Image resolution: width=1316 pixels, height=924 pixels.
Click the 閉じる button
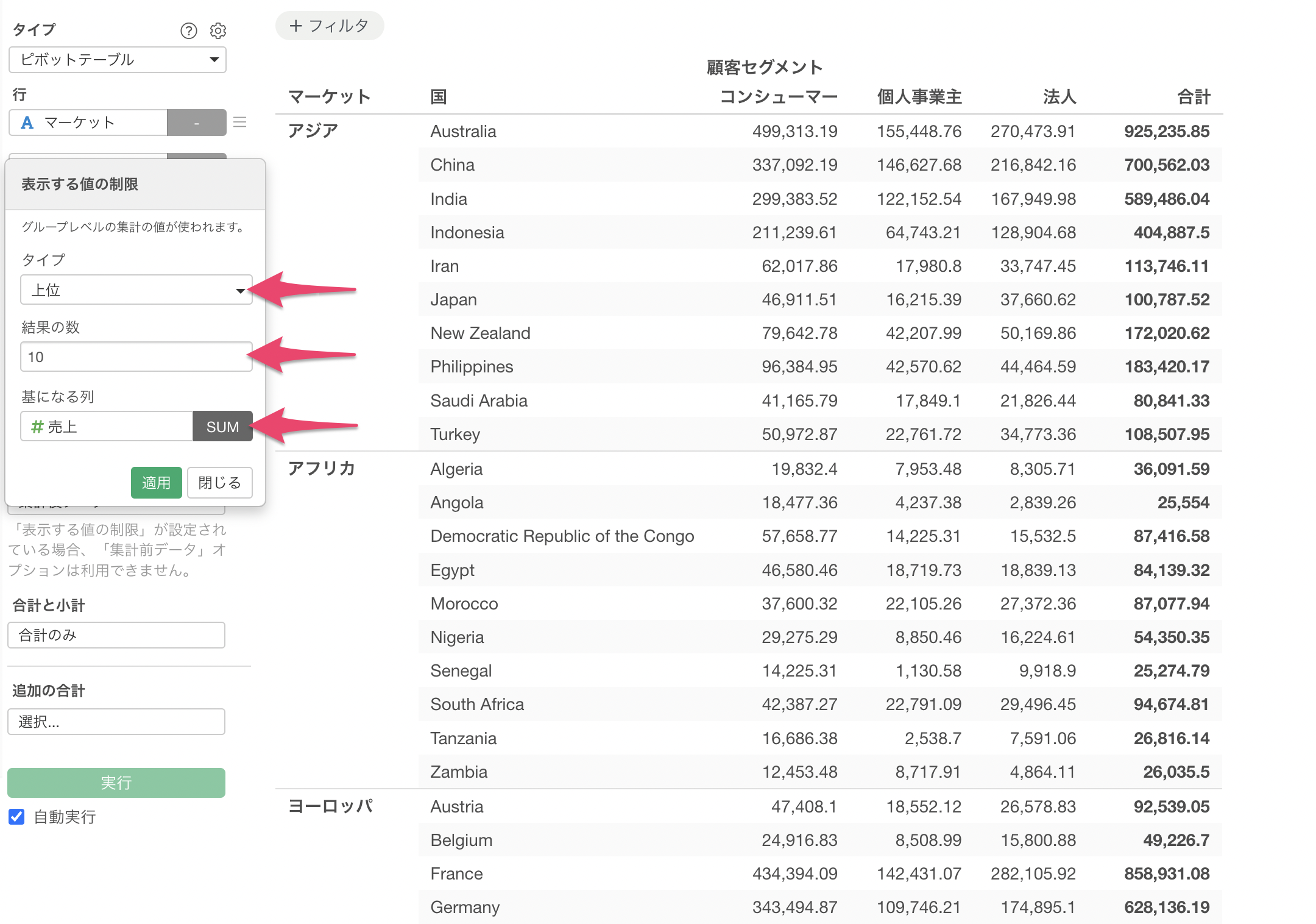point(219,483)
